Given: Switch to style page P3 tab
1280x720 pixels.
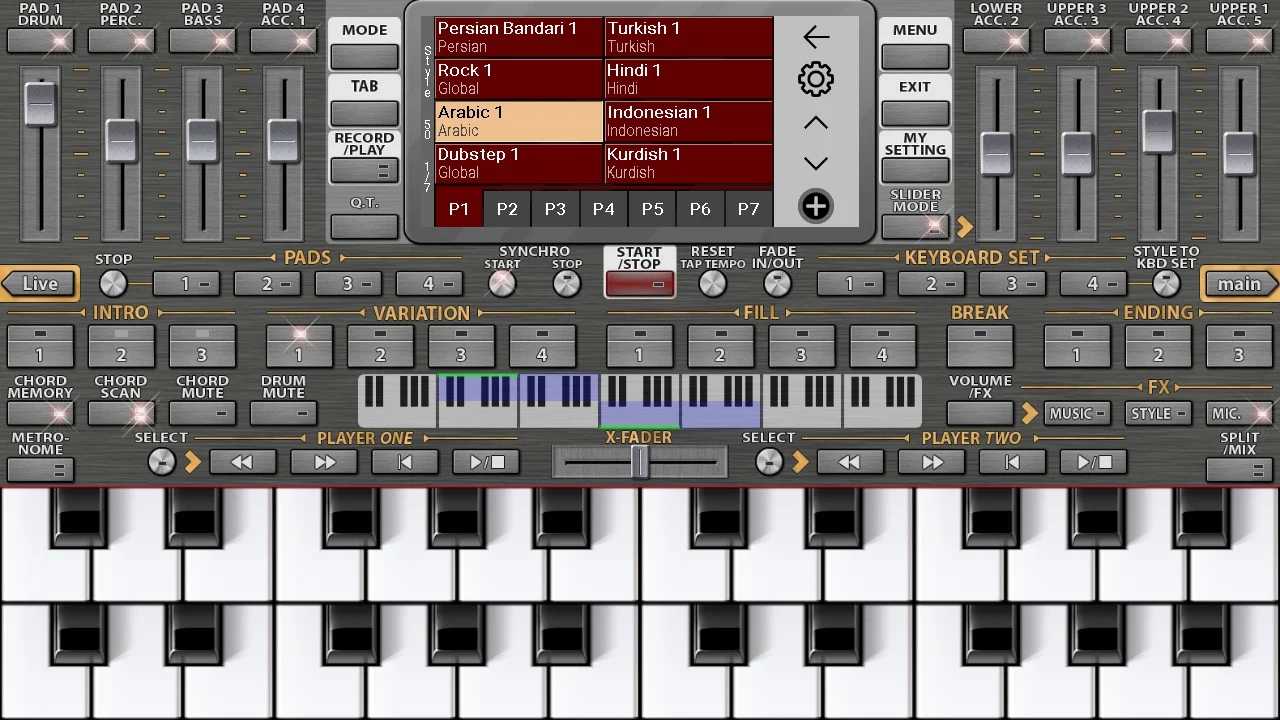Looking at the screenshot, I should [555, 209].
